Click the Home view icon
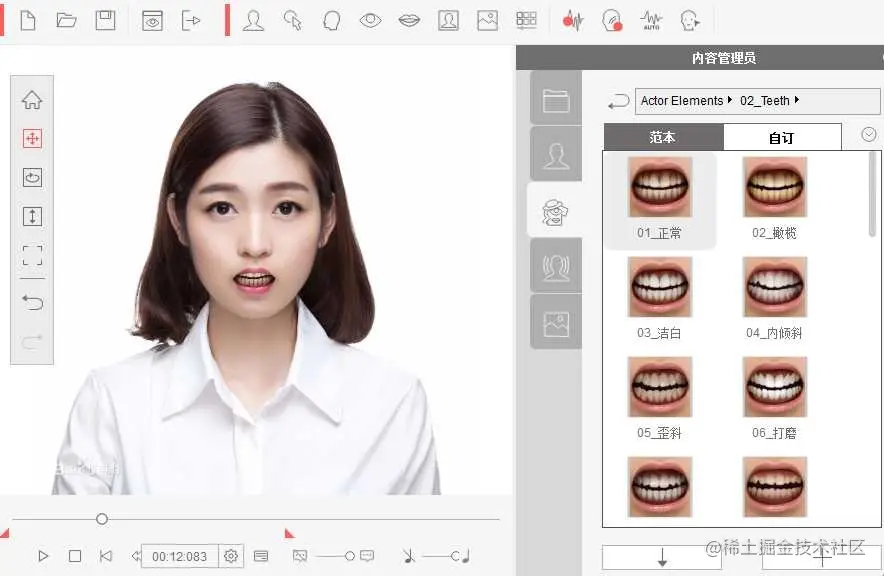The image size is (884, 576). (x=32, y=100)
